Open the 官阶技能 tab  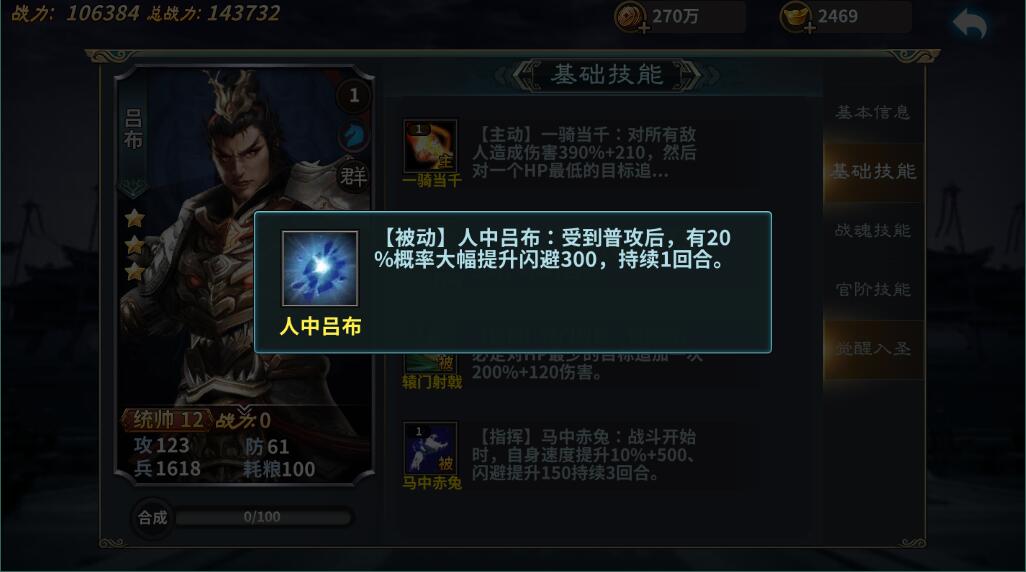pos(873,289)
